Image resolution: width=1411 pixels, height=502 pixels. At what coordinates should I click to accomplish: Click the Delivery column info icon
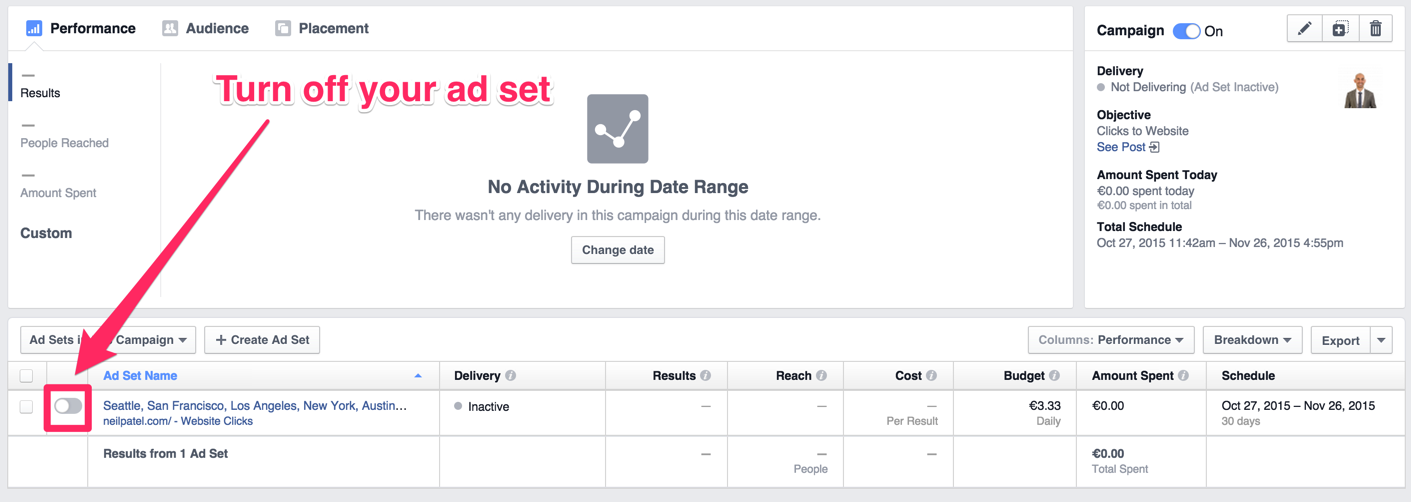[511, 376]
